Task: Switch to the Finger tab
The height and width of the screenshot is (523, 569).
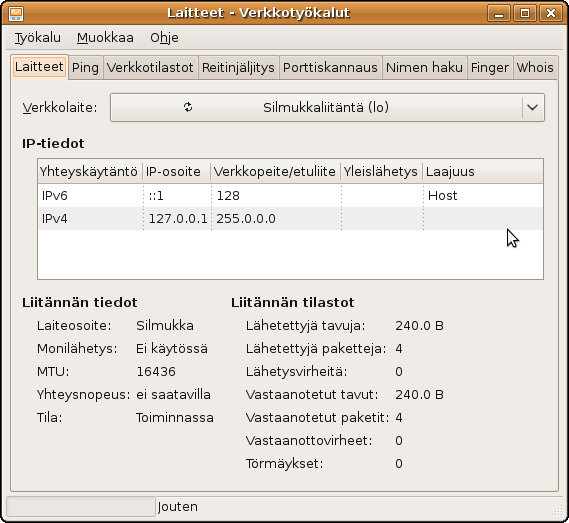Action: point(490,68)
